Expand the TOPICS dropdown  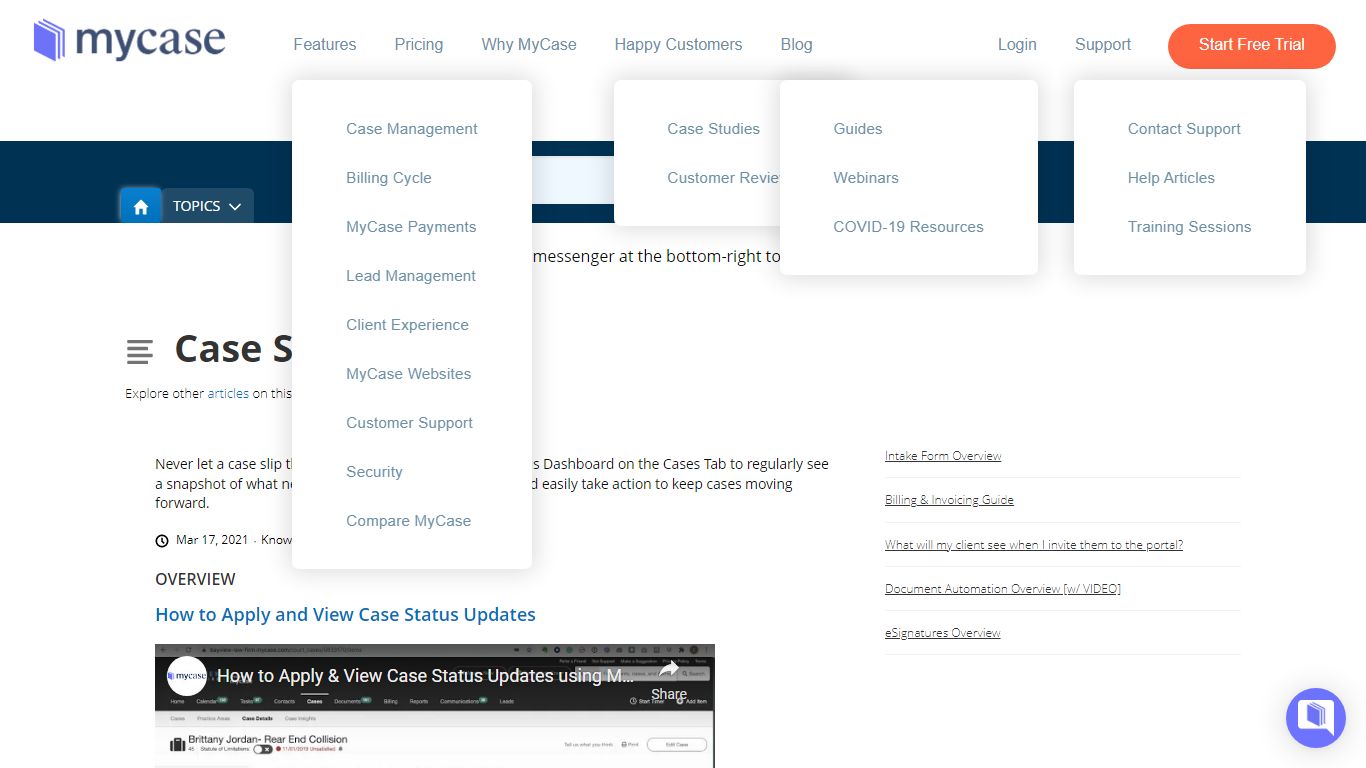[207, 206]
